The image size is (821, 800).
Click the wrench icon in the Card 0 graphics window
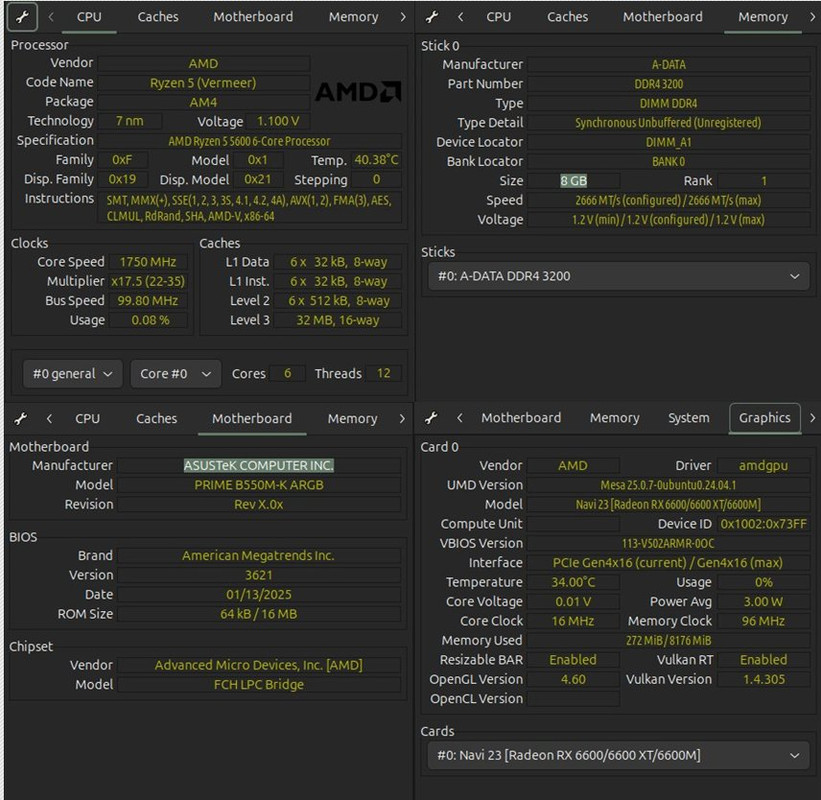pos(431,418)
